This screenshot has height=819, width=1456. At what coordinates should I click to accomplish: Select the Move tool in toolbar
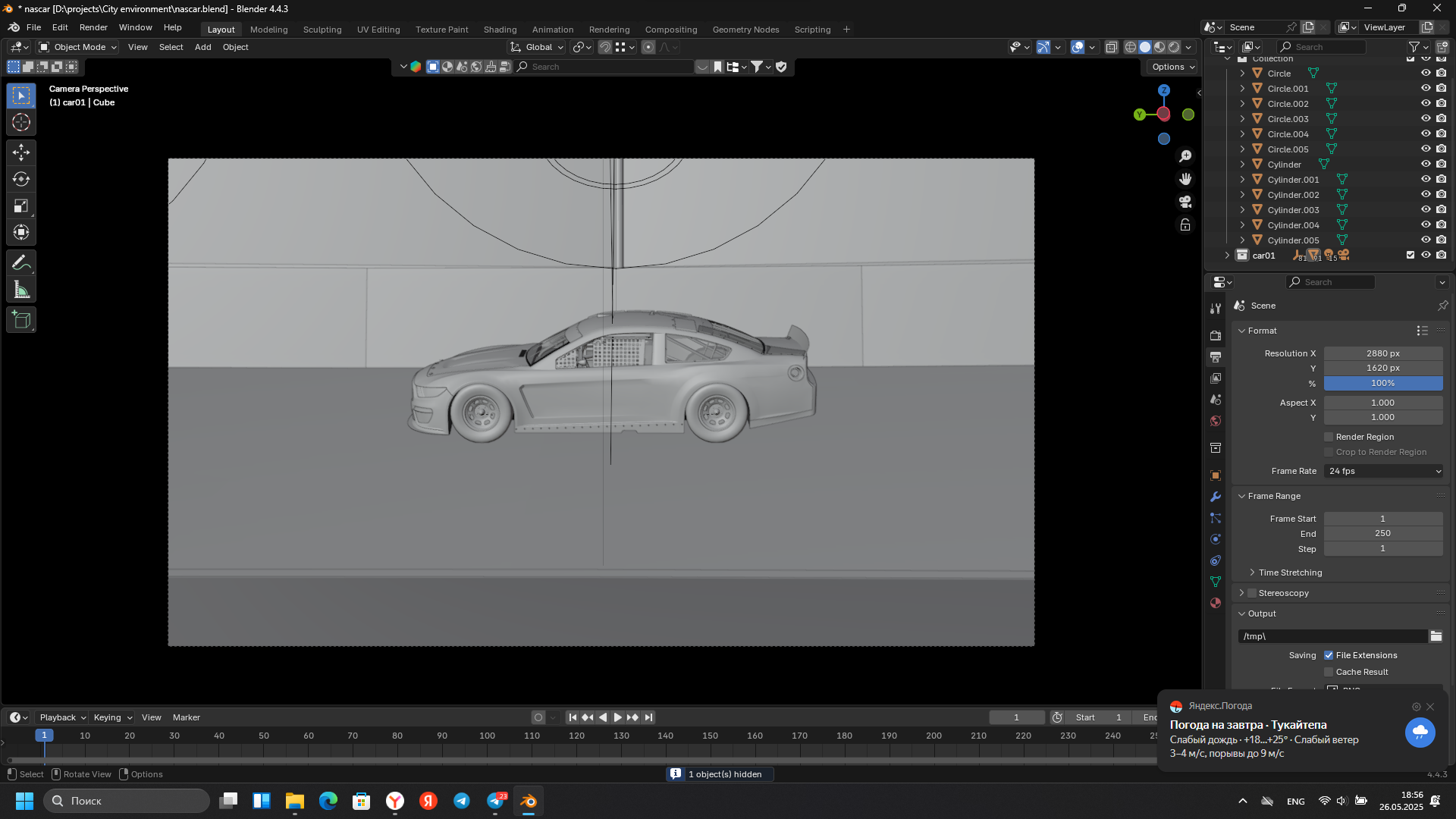click(x=21, y=152)
